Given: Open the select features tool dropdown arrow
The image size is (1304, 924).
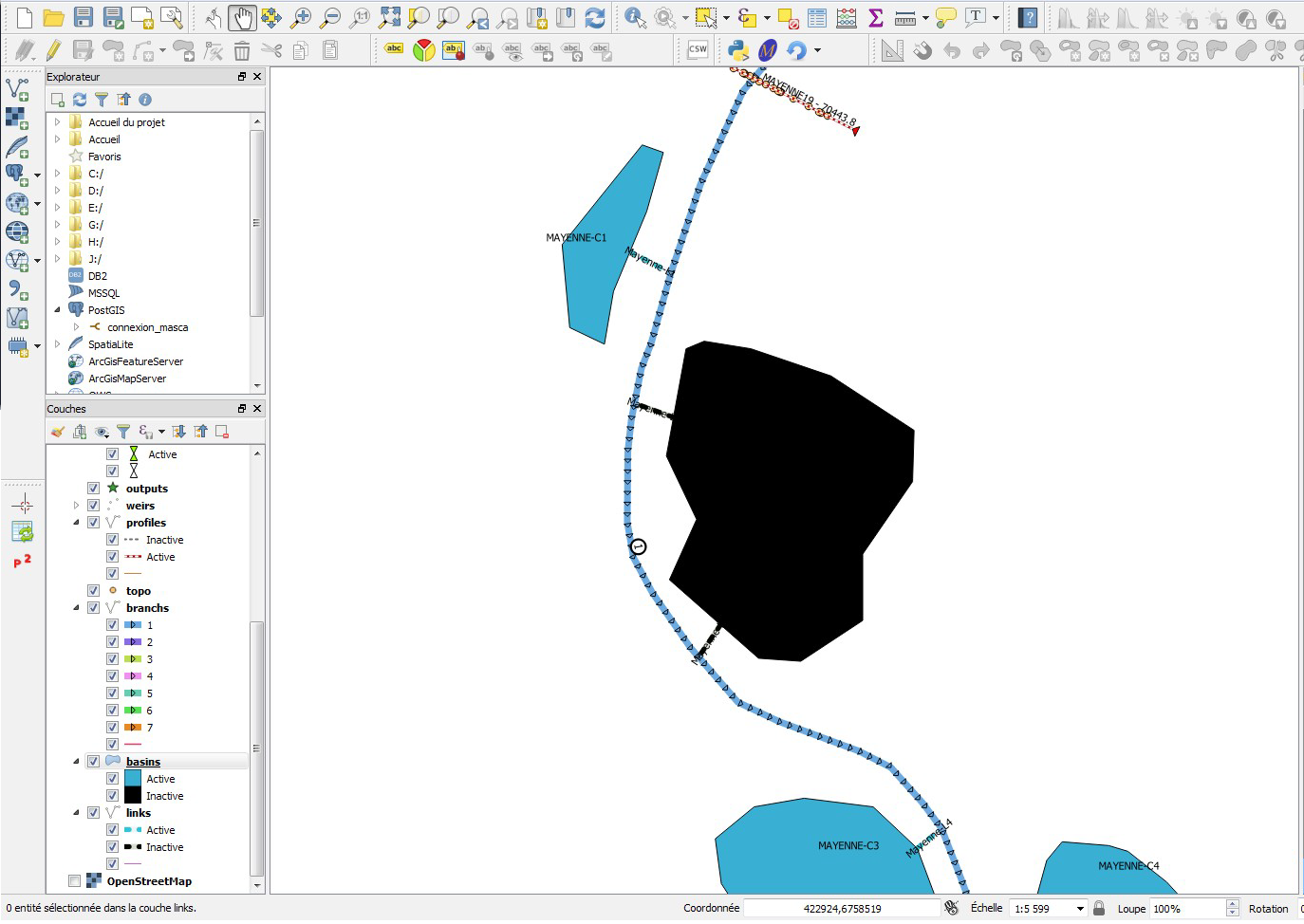Looking at the screenshot, I should click(x=726, y=17).
